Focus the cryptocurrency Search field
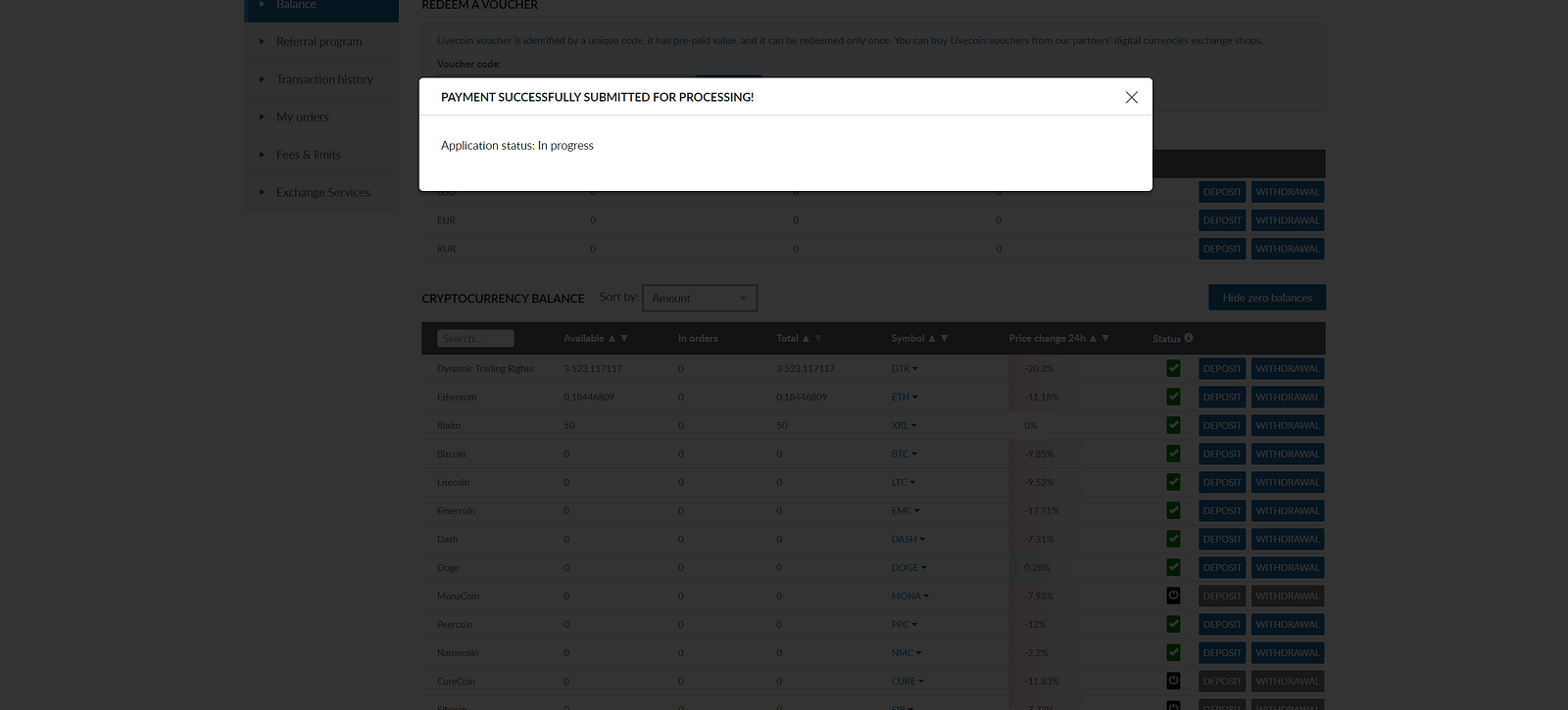Screen dimensions: 1568x710 [475, 339]
